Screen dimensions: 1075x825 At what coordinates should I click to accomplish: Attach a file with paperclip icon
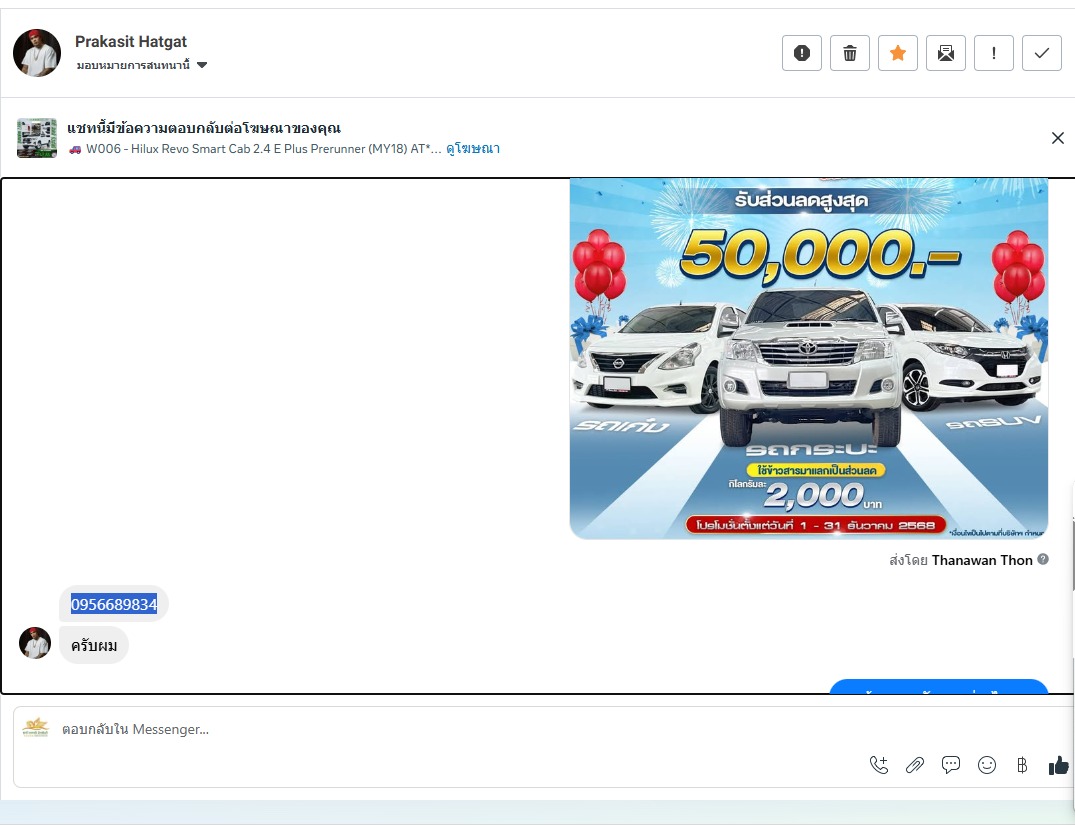915,765
